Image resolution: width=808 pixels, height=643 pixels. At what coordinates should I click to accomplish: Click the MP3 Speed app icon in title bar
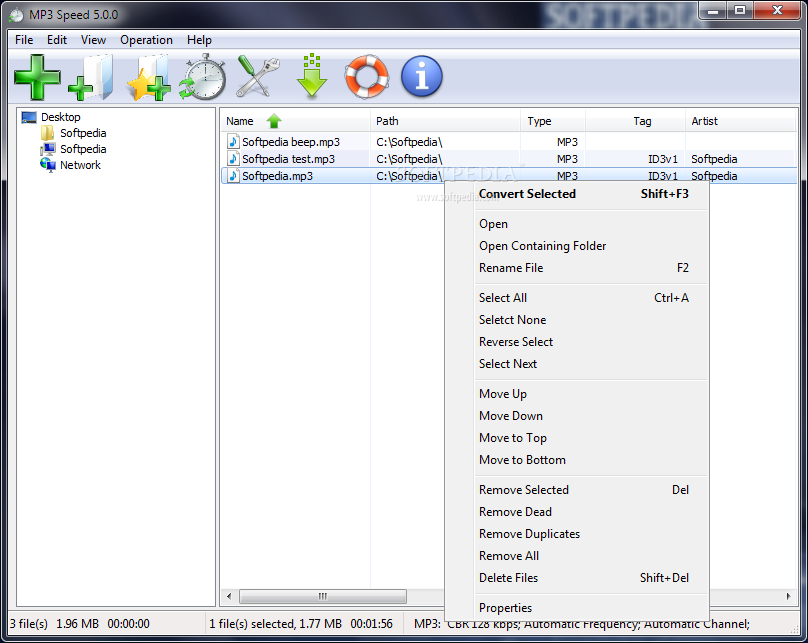[16, 15]
